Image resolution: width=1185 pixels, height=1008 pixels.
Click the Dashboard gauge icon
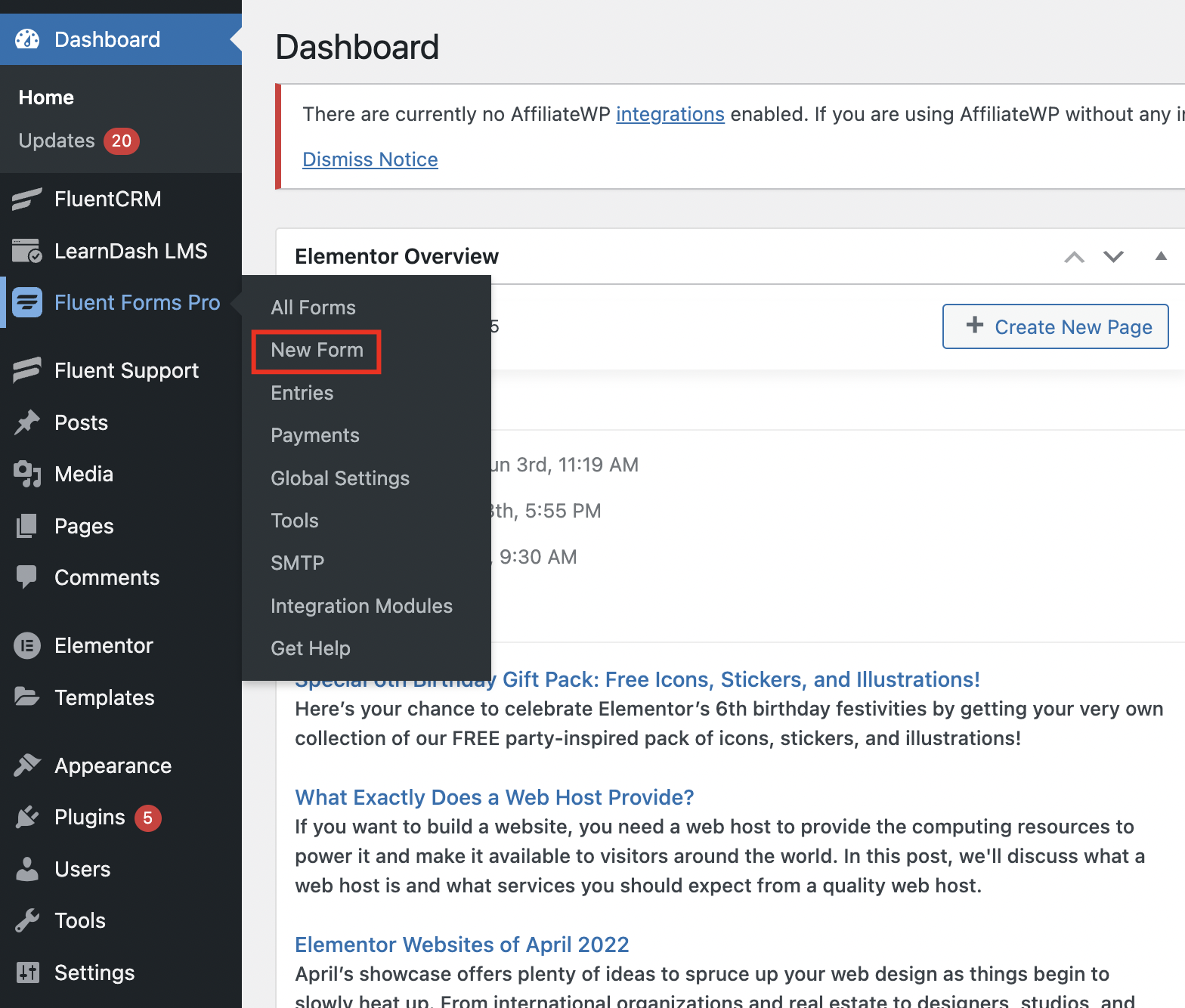(27, 39)
